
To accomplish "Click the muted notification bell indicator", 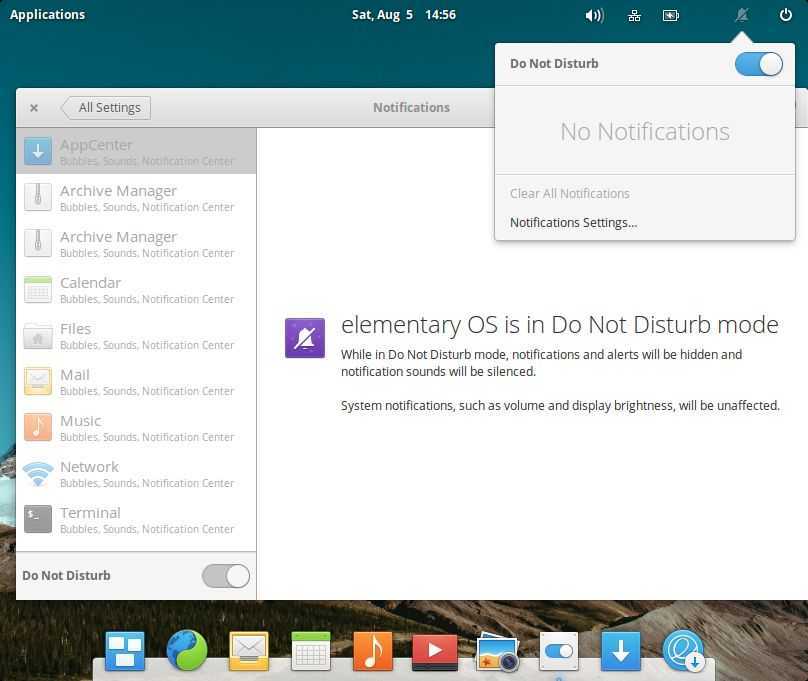I will tap(742, 15).
